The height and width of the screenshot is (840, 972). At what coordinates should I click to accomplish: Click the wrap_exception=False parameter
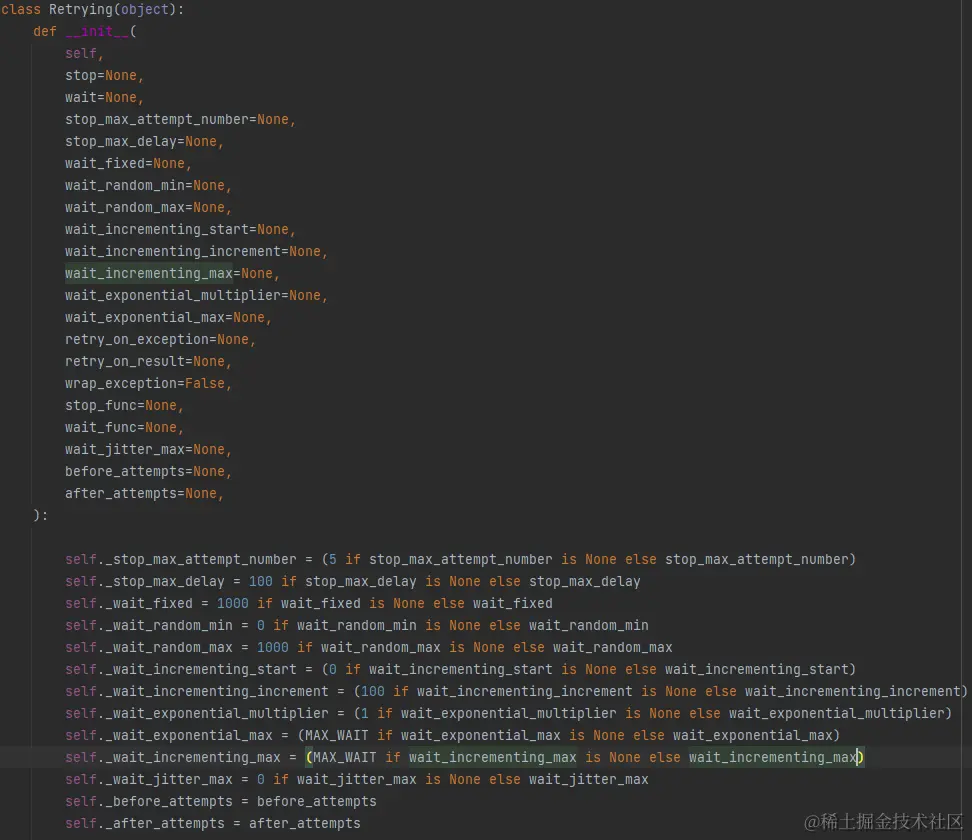pyautogui.click(x=148, y=383)
